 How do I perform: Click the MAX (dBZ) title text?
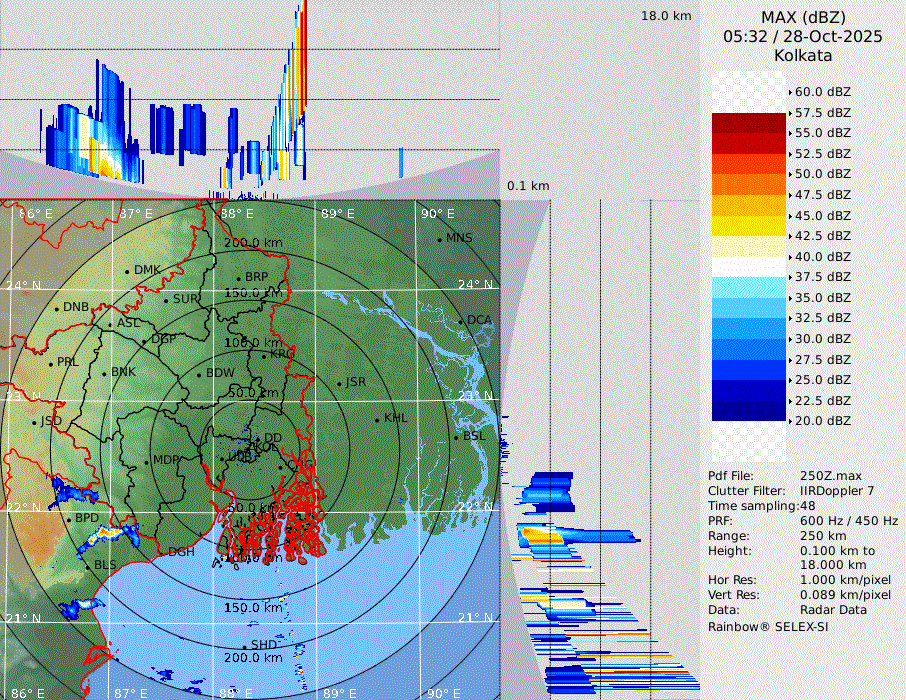coord(803,17)
